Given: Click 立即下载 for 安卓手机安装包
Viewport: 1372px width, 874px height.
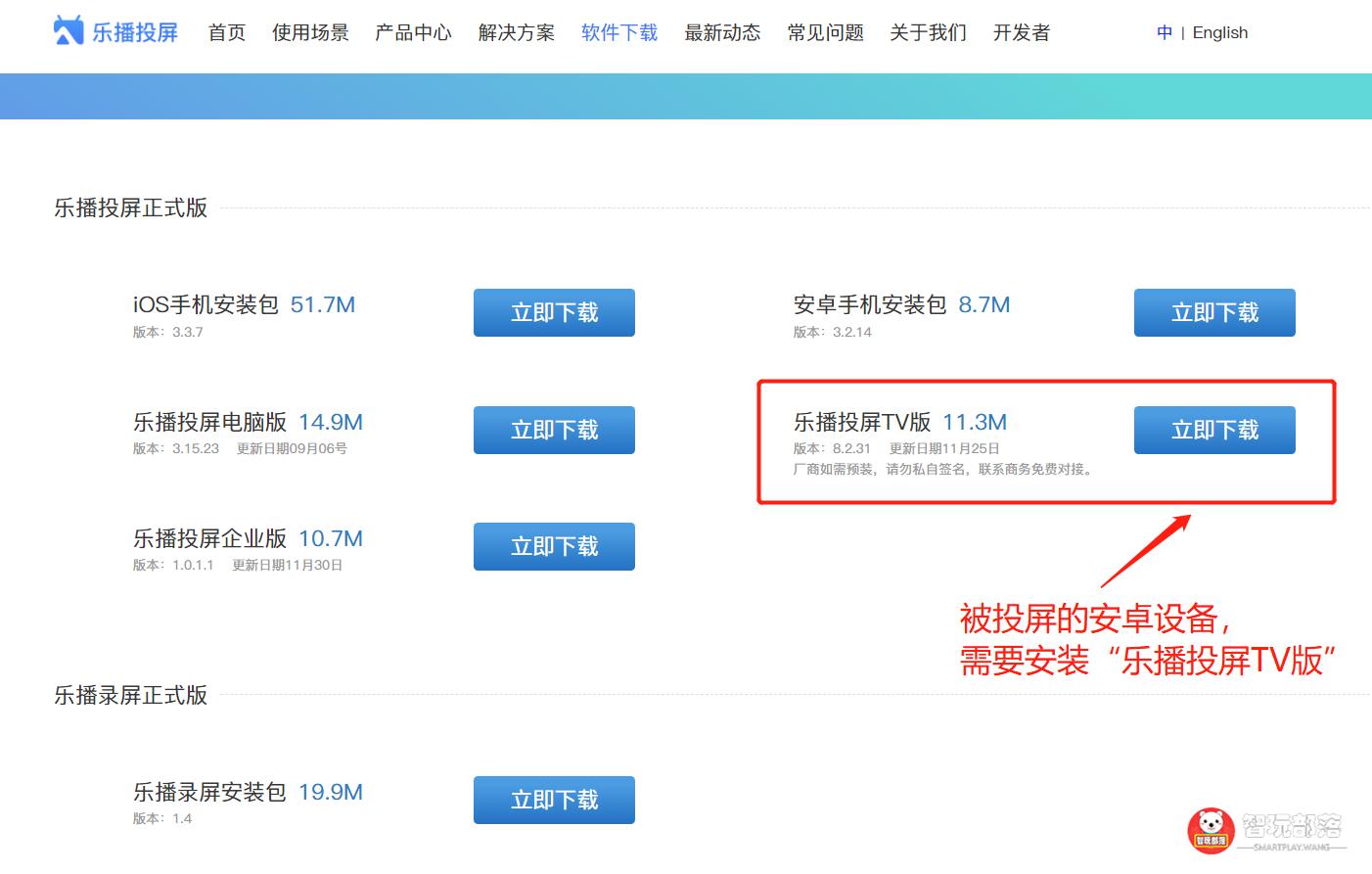Looking at the screenshot, I should point(1214,312).
